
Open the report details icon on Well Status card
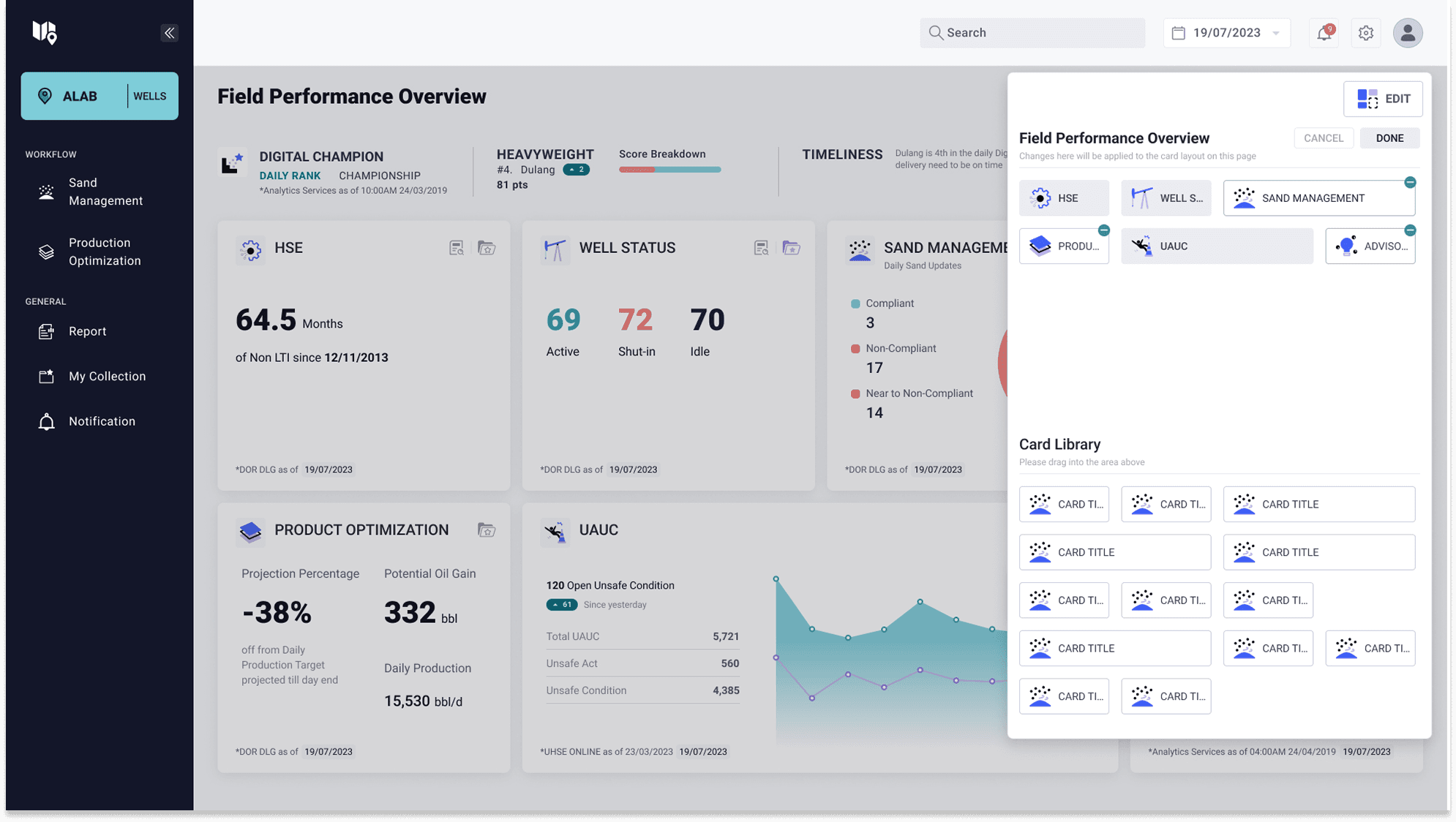(761, 248)
